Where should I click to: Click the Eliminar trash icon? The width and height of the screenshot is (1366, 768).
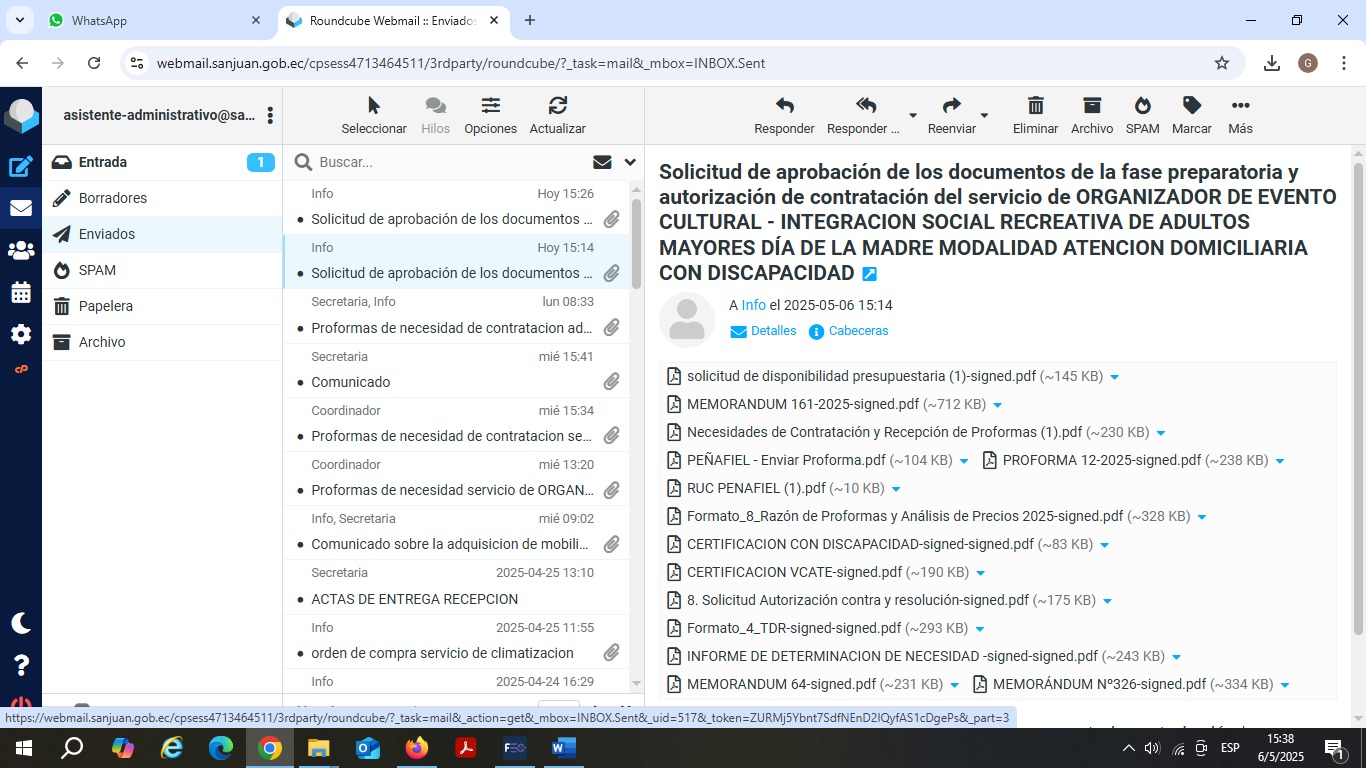[x=1035, y=107]
